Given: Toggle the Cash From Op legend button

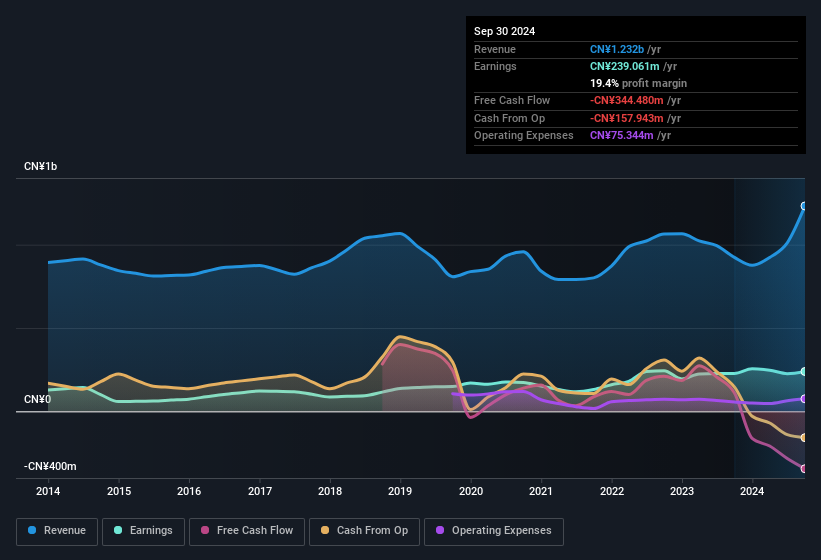Looking at the screenshot, I should click(364, 531).
